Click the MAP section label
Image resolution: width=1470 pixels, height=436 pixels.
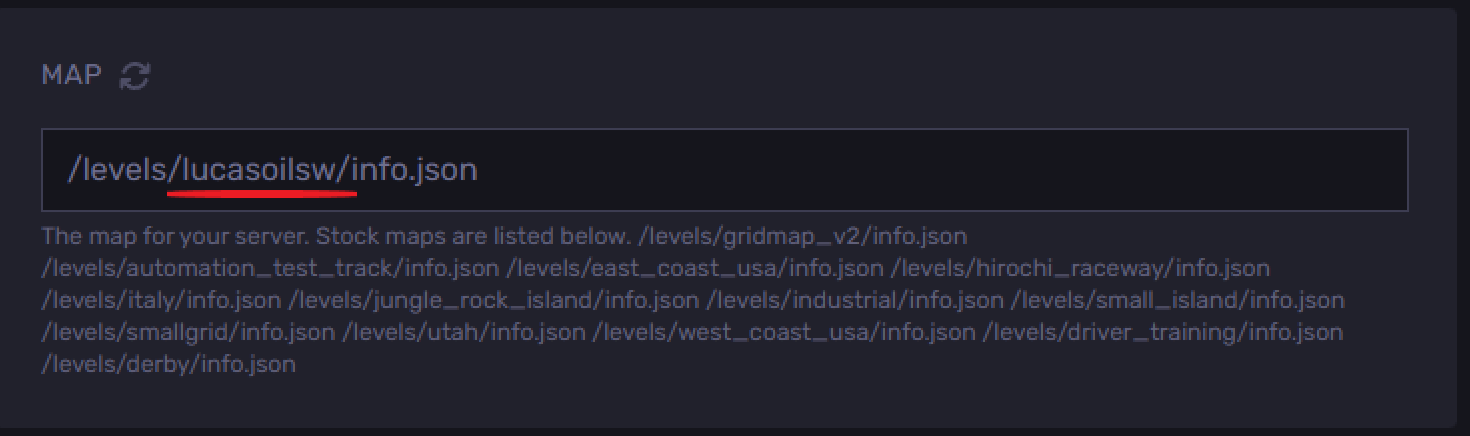pyautogui.click(x=71, y=75)
